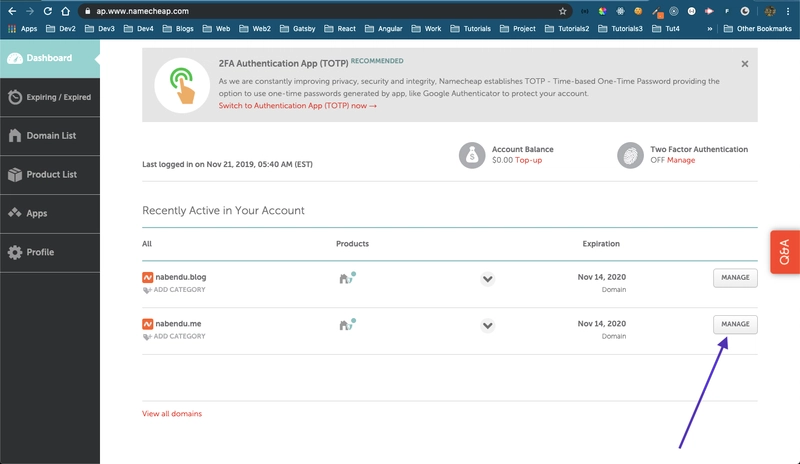Viewport: 800px width, 464px height.
Task: Reload the page
Action: tap(47, 11)
